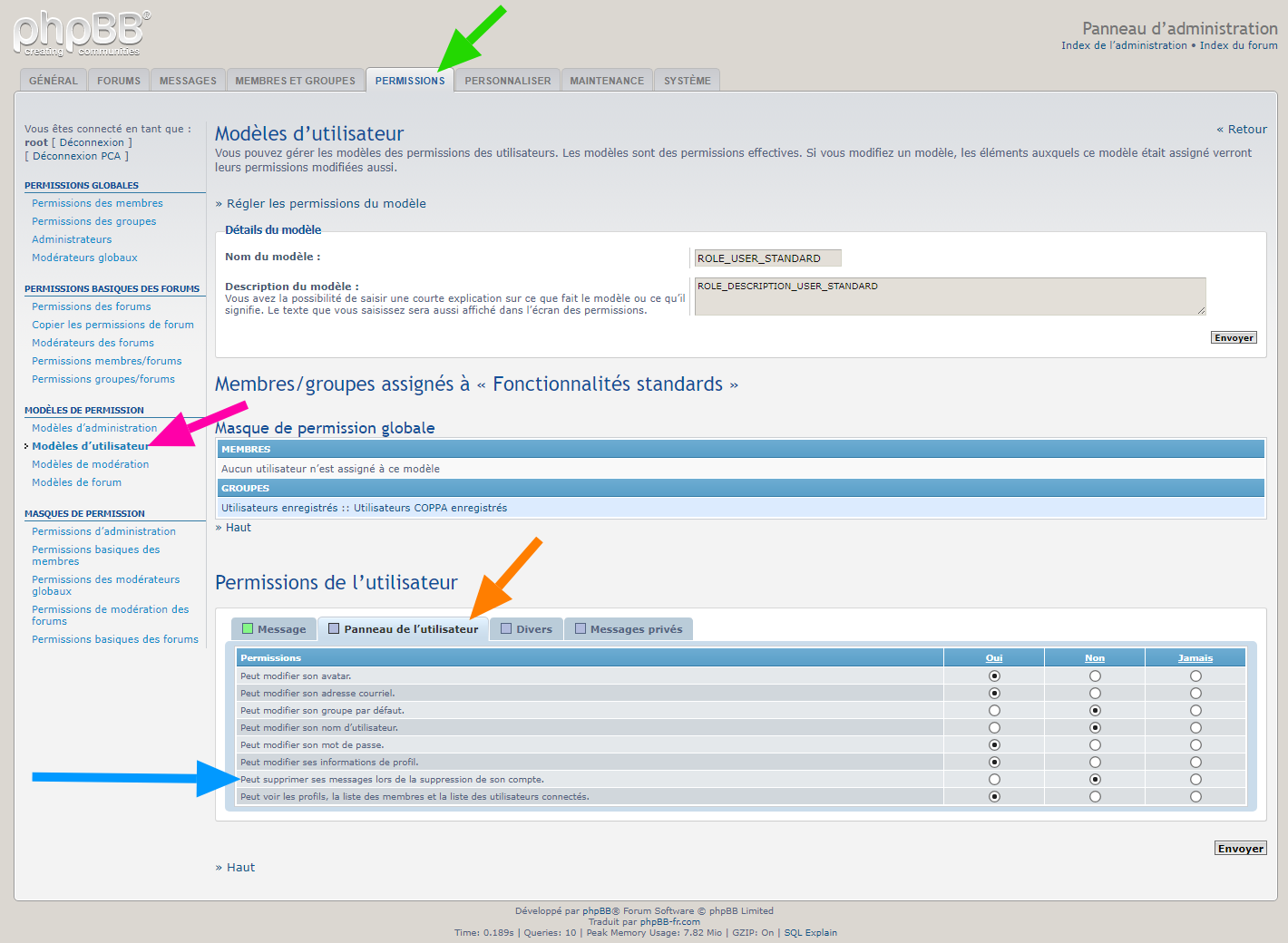Image resolution: width=1288 pixels, height=943 pixels.
Task: Select Non for 'Peut modifier son avatar'
Action: pyautogui.click(x=1095, y=676)
